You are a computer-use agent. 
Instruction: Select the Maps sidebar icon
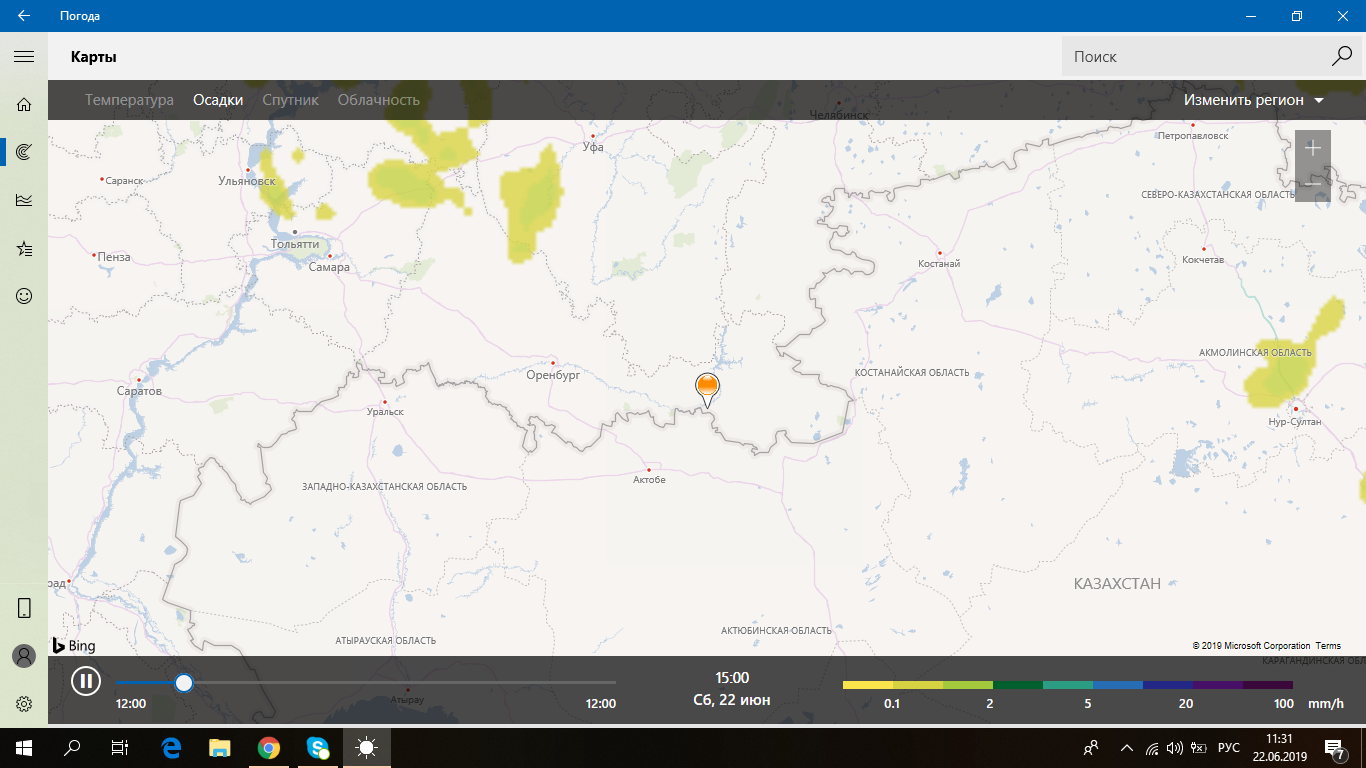24,152
